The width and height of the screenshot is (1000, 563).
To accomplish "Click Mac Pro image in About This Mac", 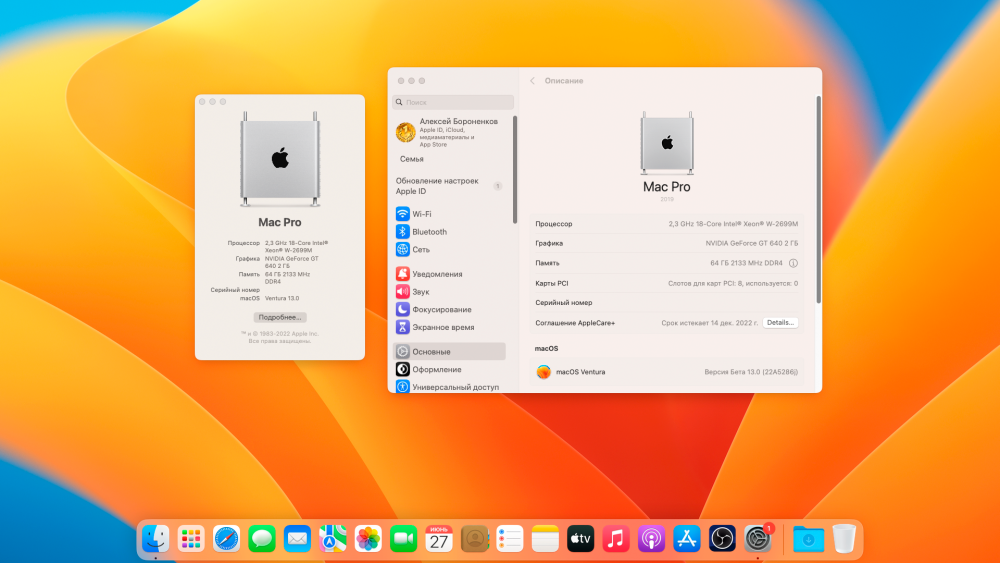I will coord(280,159).
